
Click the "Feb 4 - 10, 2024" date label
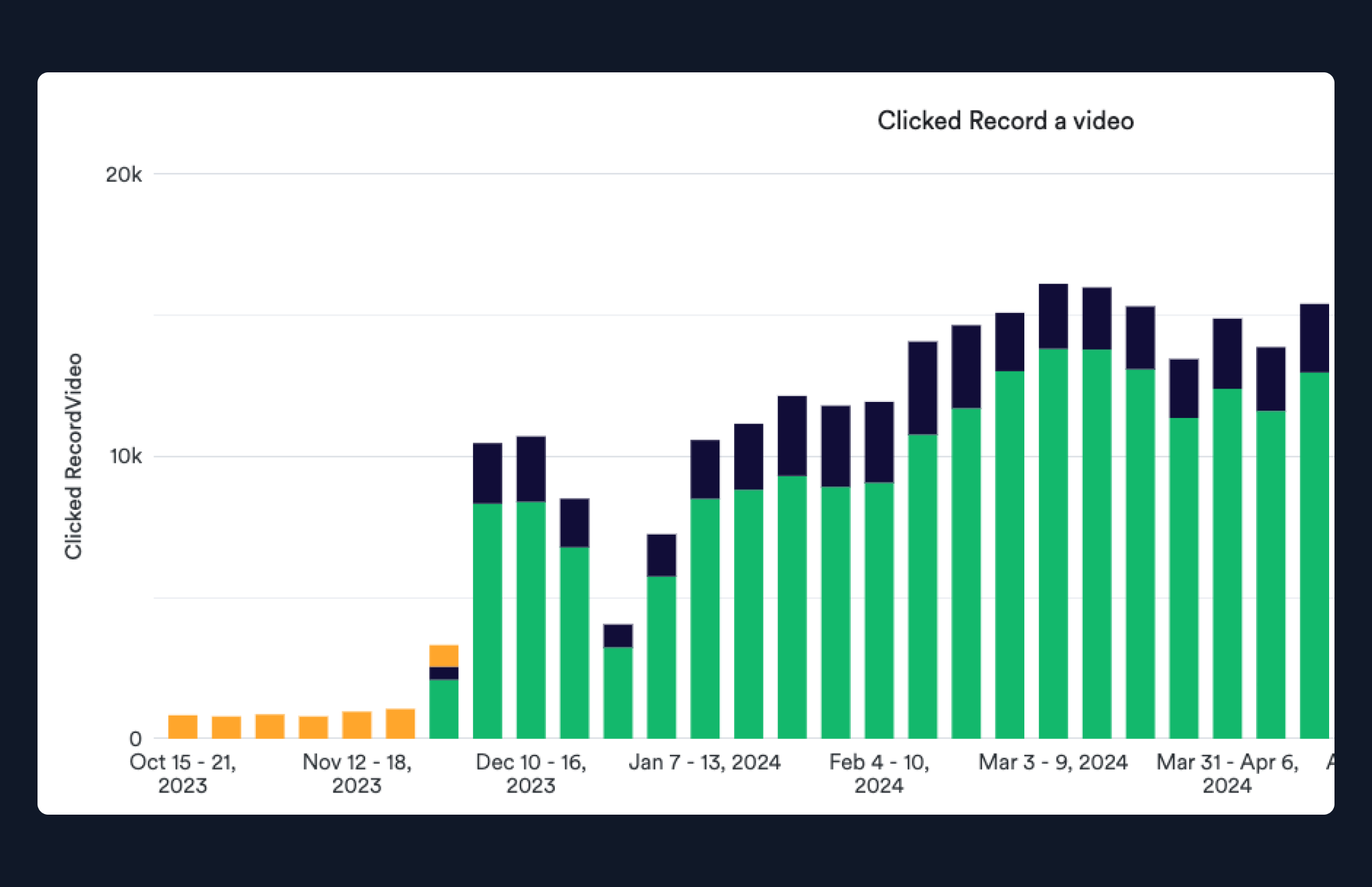pos(879,773)
